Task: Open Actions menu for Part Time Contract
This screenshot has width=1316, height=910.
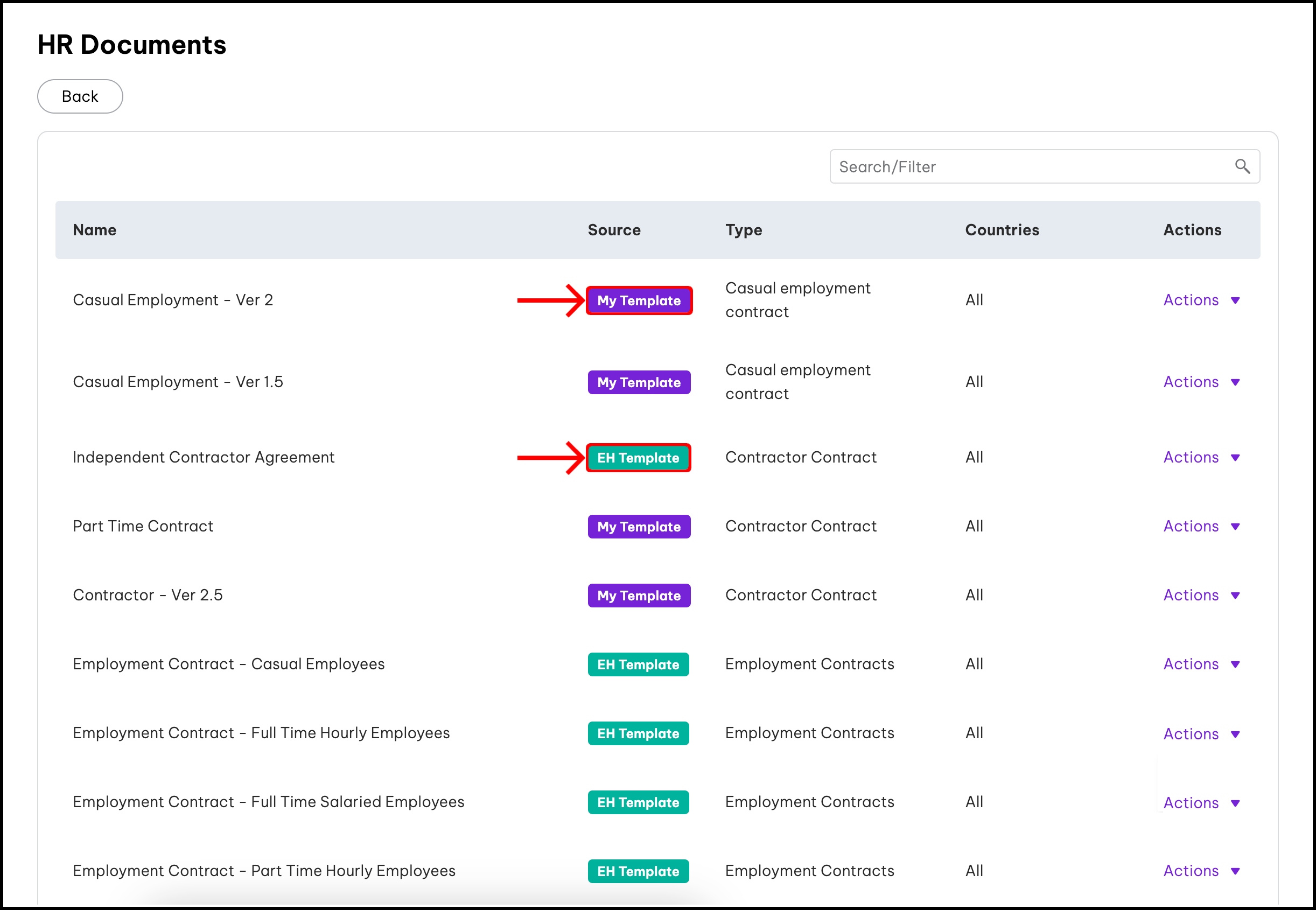Action: click(1201, 526)
